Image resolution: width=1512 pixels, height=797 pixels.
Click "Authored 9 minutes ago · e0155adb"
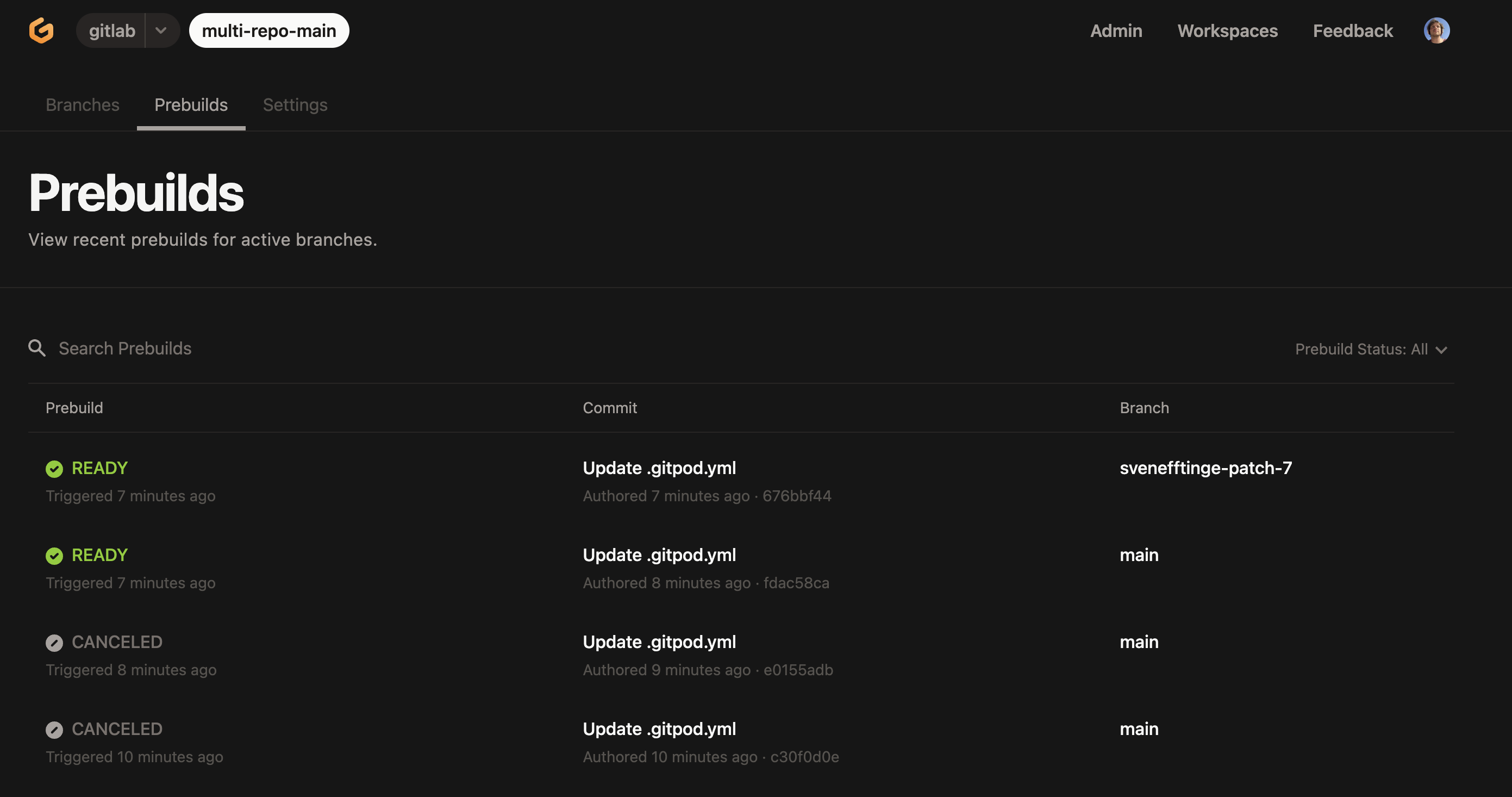708,670
